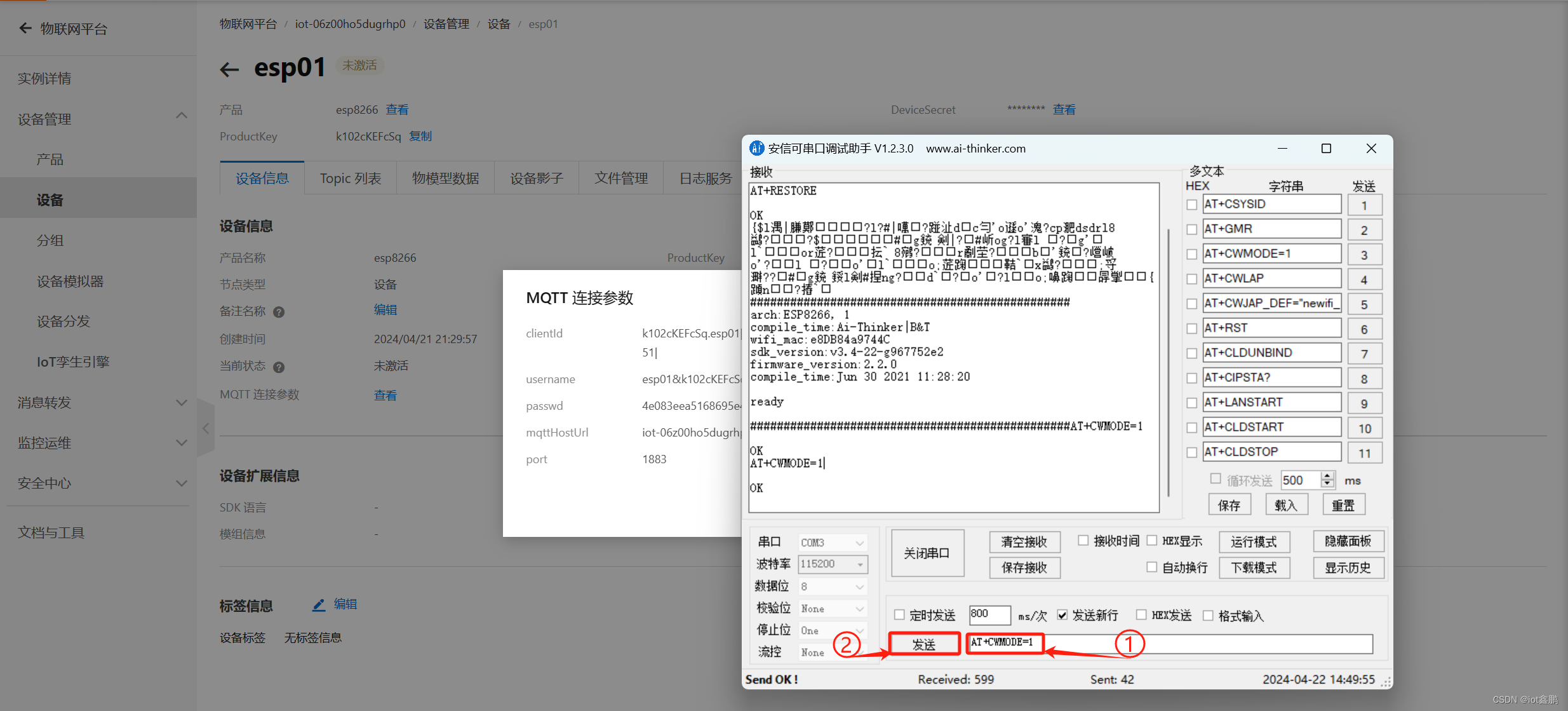
Task: Collapse the 设备管理 sidebar section
Action: point(182,116)
